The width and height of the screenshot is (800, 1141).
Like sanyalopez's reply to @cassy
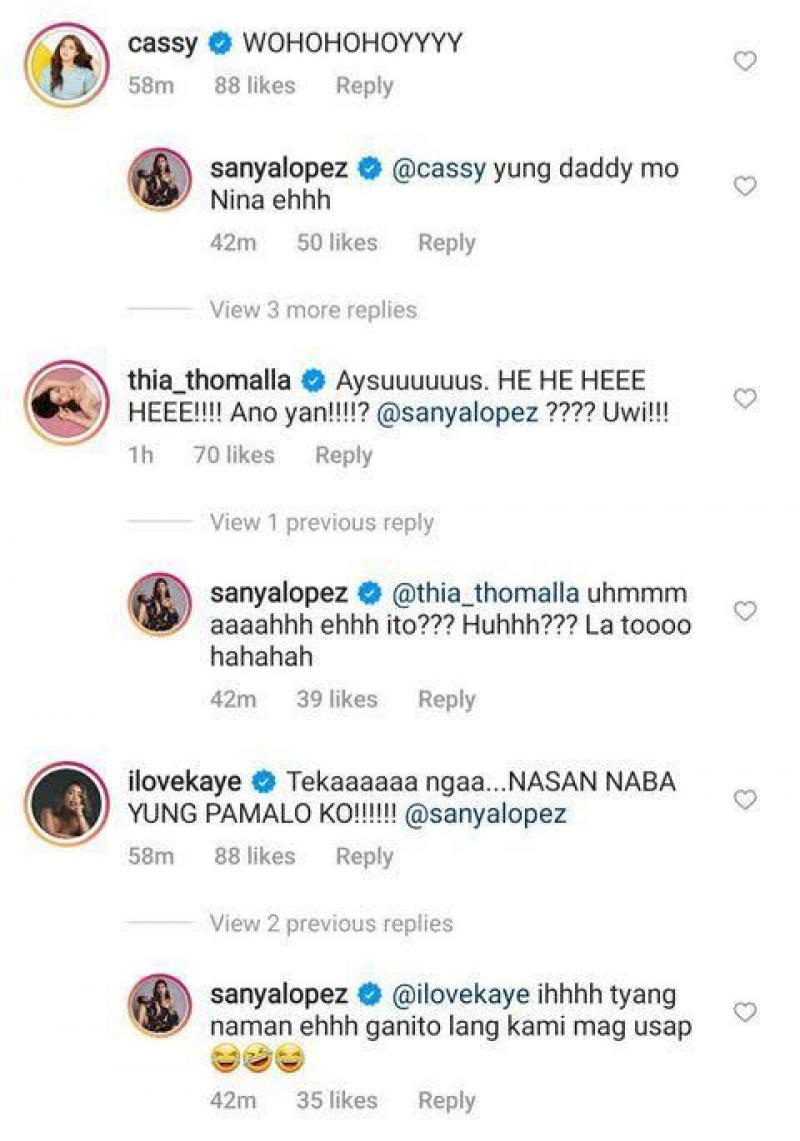[x=745, y=187]
